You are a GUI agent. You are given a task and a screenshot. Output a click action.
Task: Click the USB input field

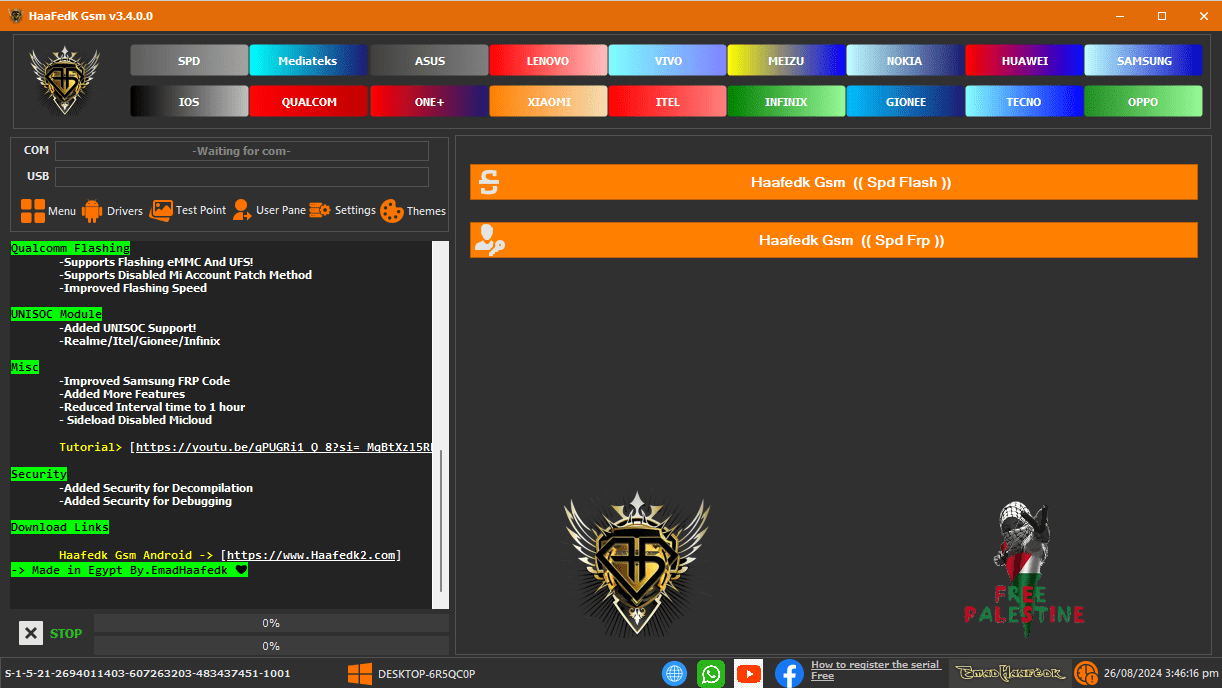click(242, 176)
